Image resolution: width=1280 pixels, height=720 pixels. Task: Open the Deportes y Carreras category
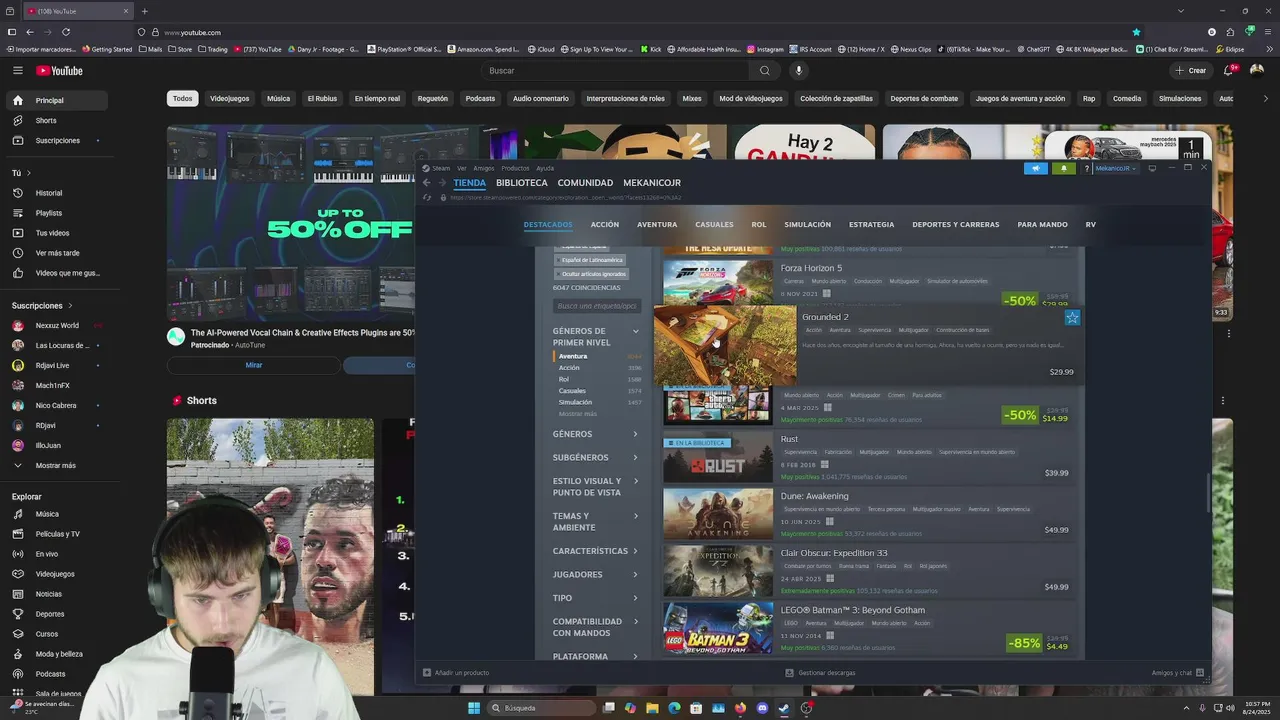[955, 225]
